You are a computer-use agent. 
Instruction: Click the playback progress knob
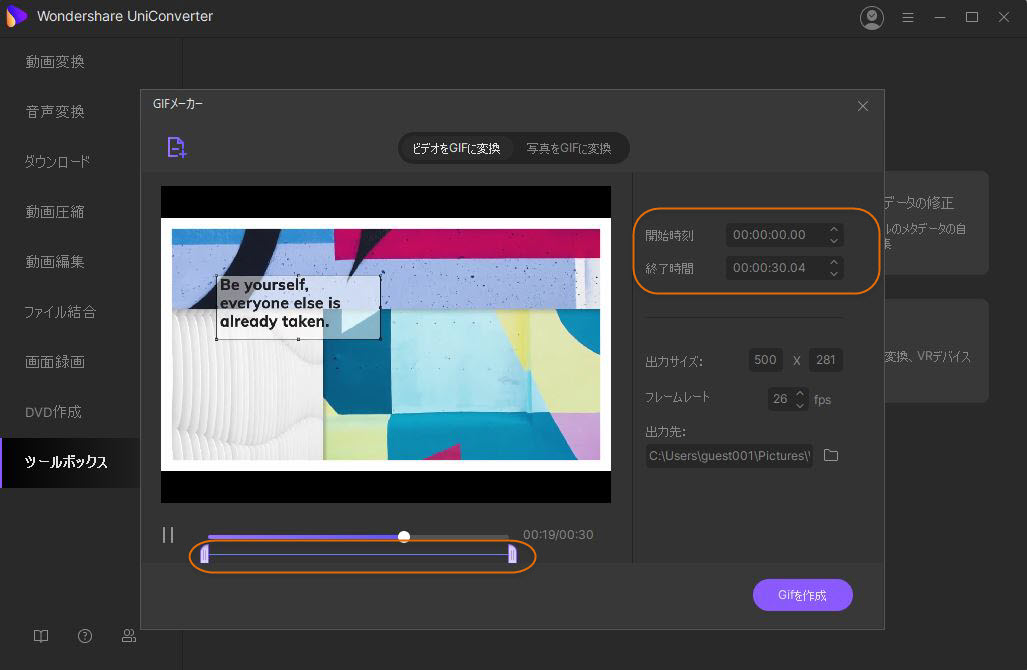(404, 536)
